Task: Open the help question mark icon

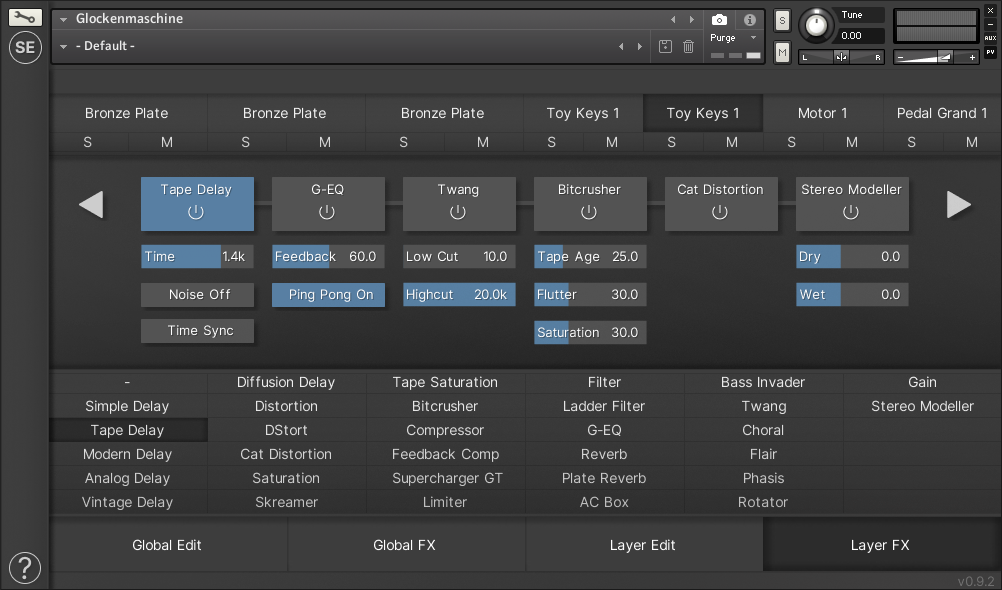Action: pos(25,567)
